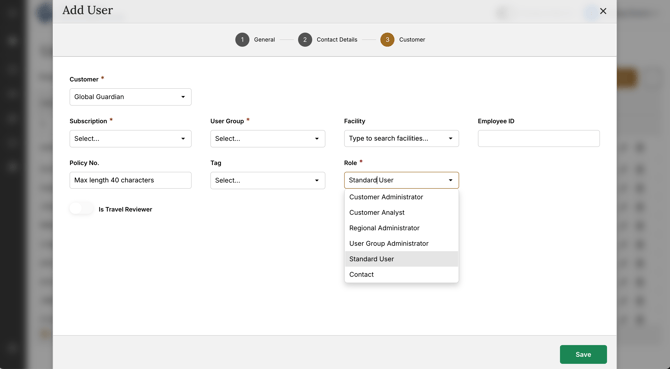The width and height of the screenshot is (670, 369).
Task: Choose Contact role option
Action: pos(401,274)
